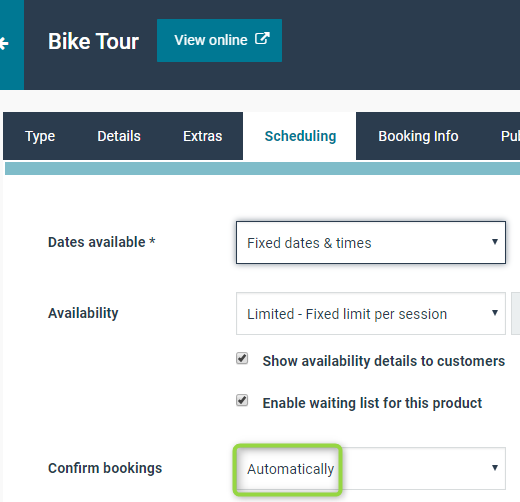This screenshot has width=520, height=502.
Task: Open the View online button
Action: [x=219, y=40]
